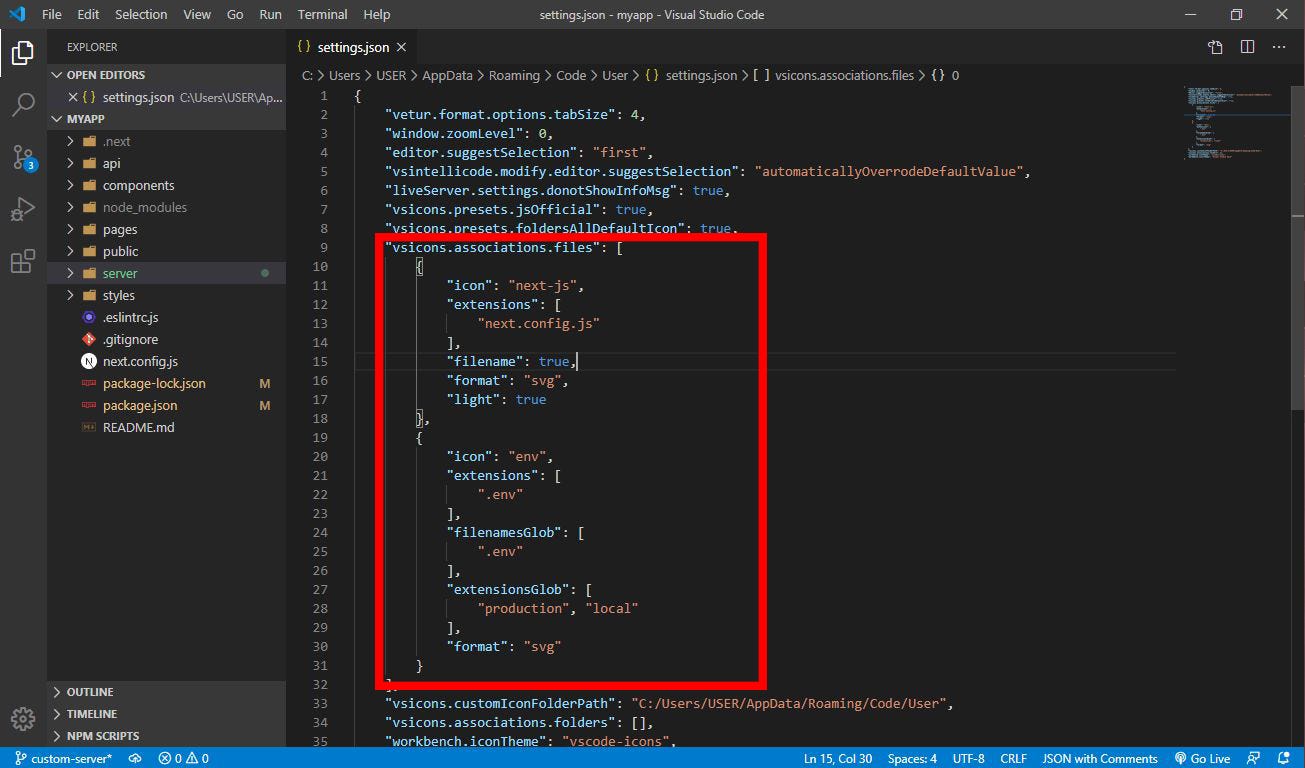Image resolution: width=1305 pixels, height=768 pixels.
Task: Open the Extensions view
Action: 22,260
